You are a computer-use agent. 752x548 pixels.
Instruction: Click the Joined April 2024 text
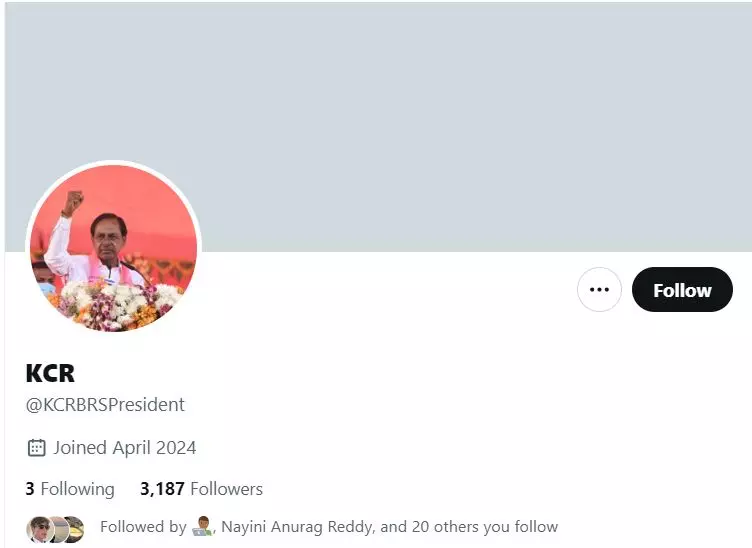(x=125, y=448)
